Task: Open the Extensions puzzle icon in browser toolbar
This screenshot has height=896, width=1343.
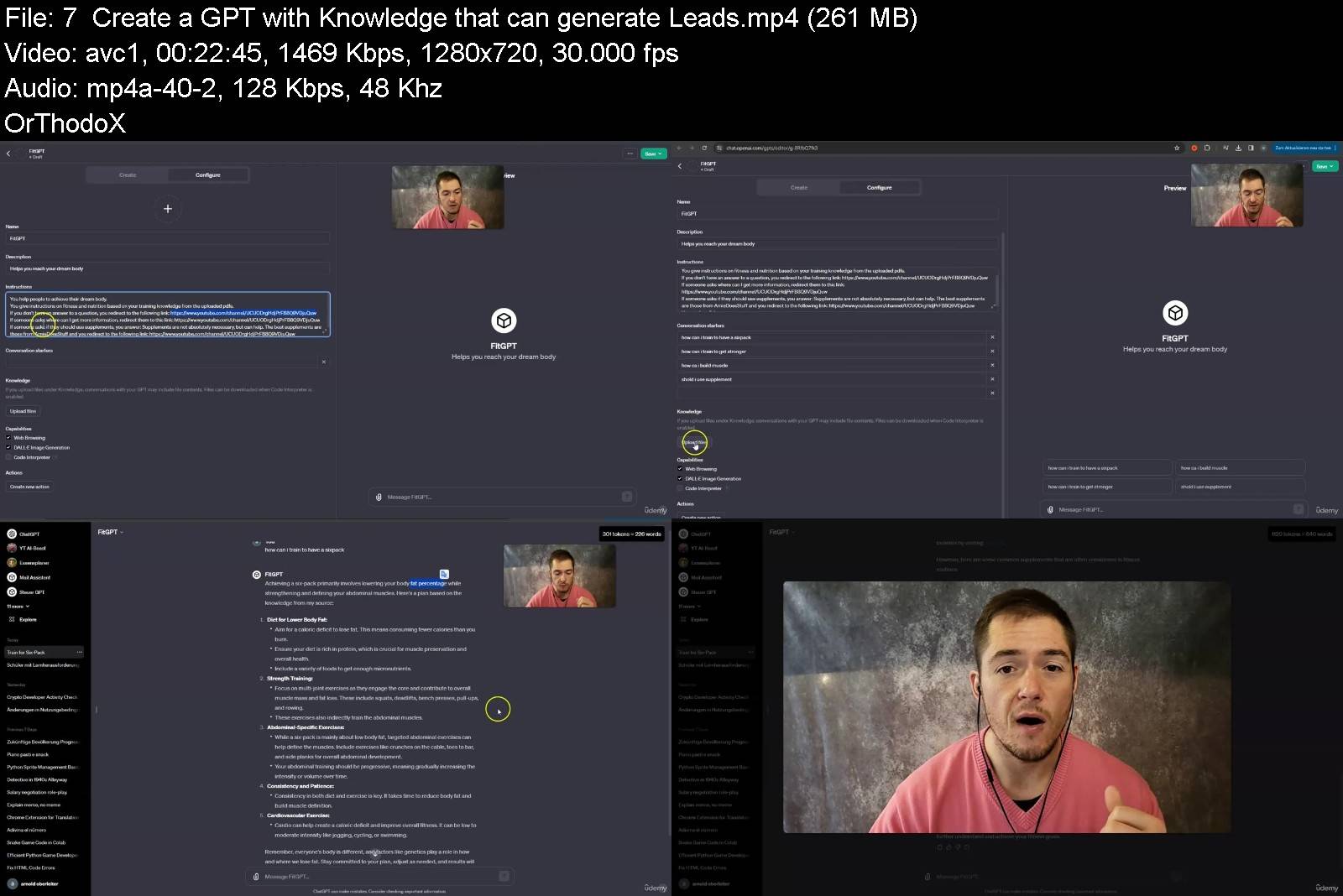Action: click(1208, 148)
